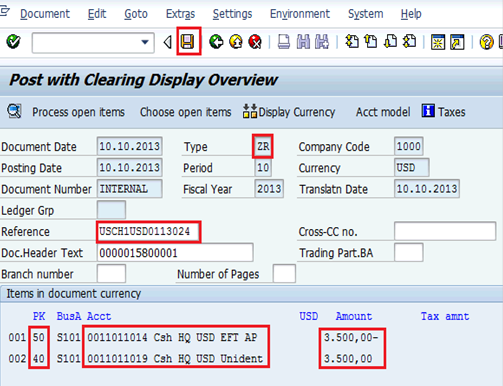
Task: Click the Type field ZR
Action: [263, 146]
